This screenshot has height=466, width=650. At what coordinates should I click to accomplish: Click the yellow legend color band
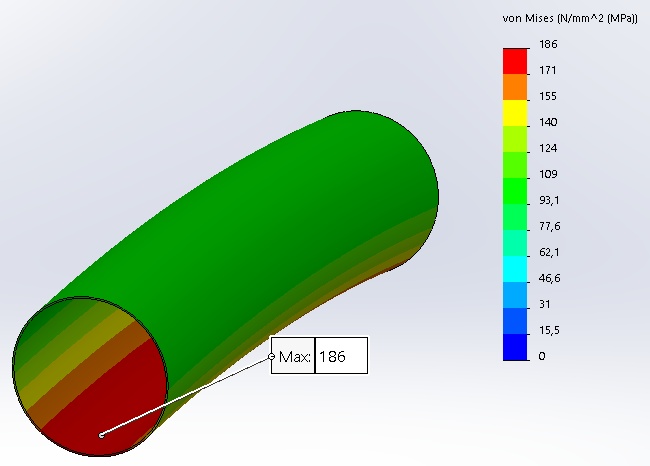(x=515, y=113)
